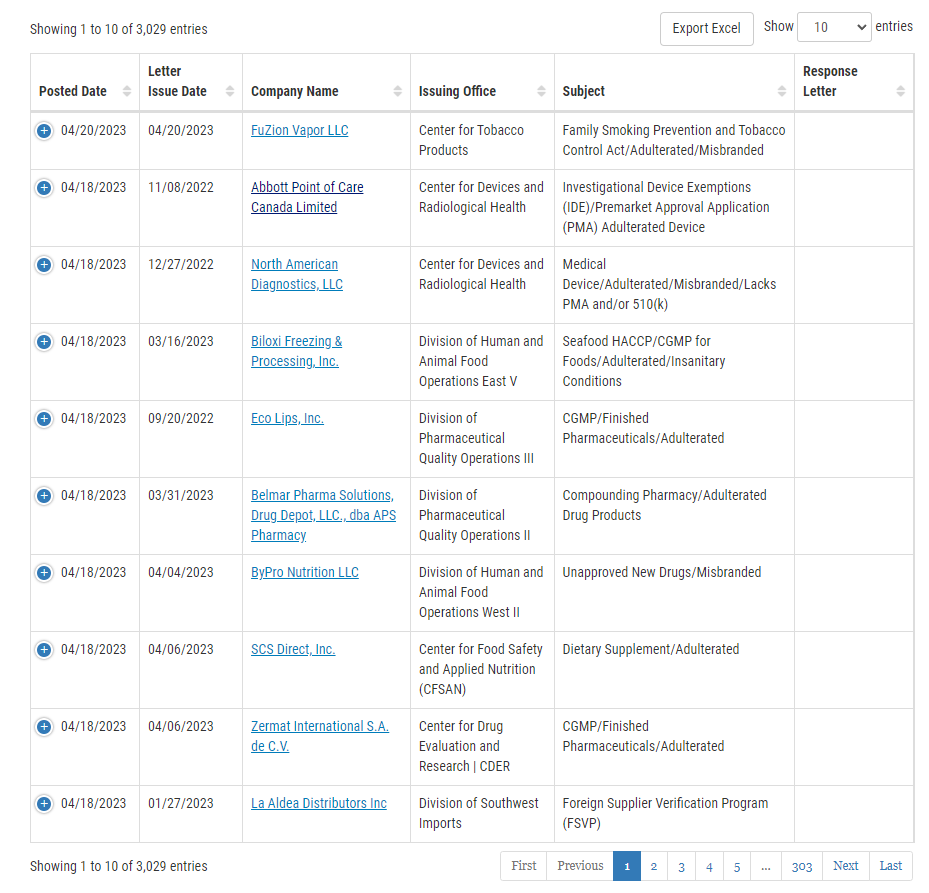
Task: Jump to page 4 of results
Action: point(709,866)
